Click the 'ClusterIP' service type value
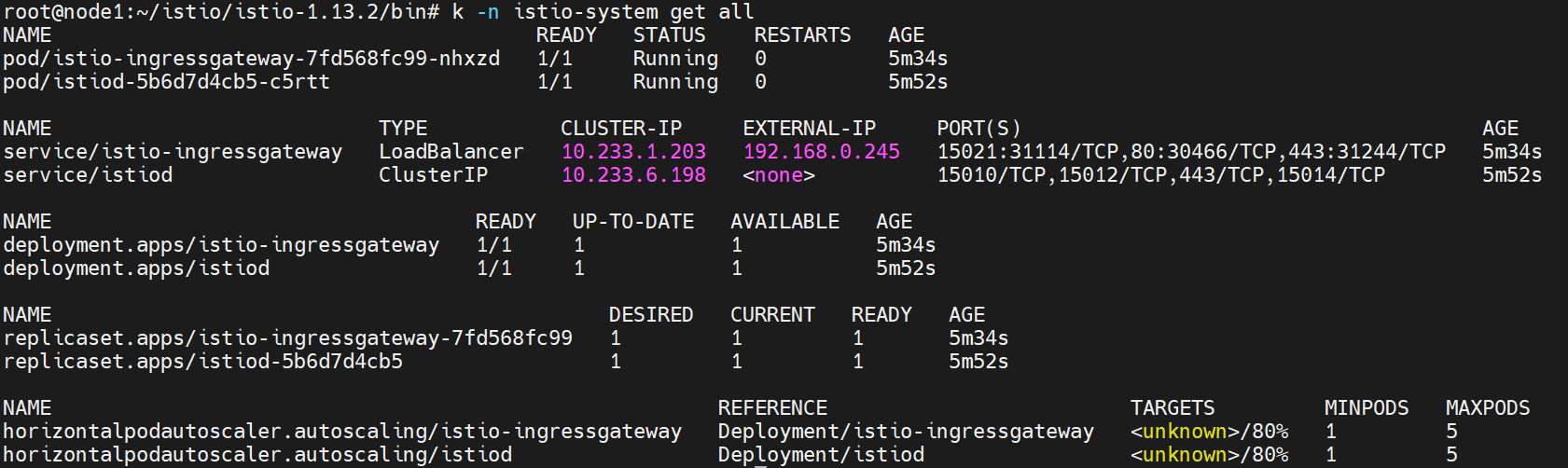This screenshot has width=1568, height=468. pyautogui.click(x=434, y=175)
